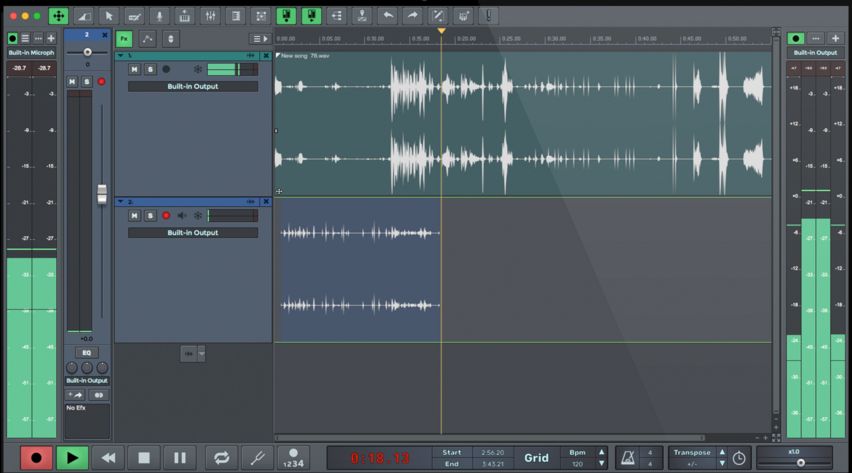Click the 0:18.13 red time display

(380, 458)
